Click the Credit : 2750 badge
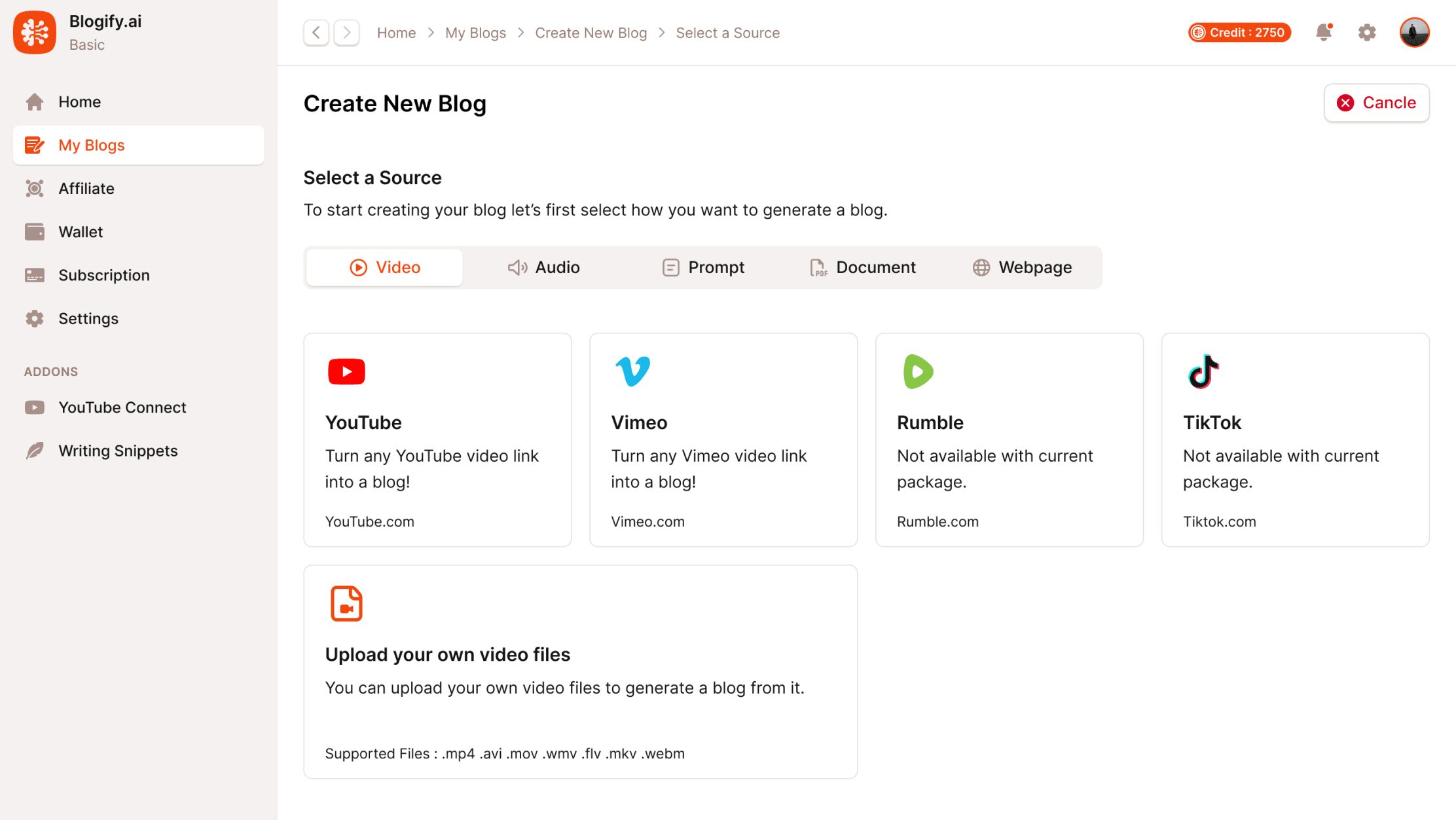The image size is (1456, 820). [x=1238, y=32]
